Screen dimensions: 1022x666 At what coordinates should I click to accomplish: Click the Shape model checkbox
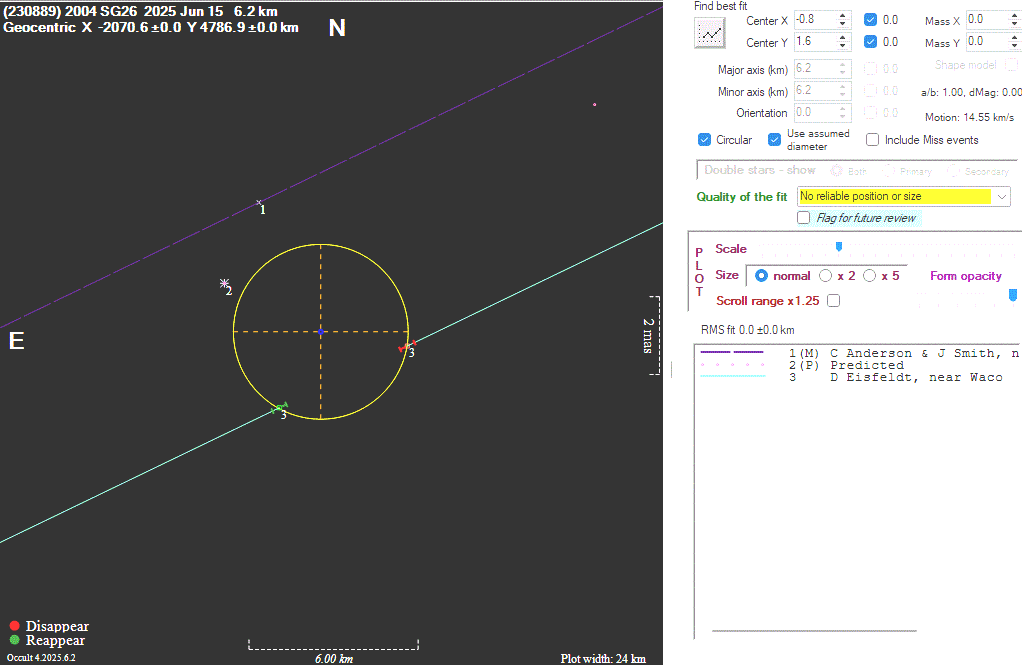tap(1011, 65)
